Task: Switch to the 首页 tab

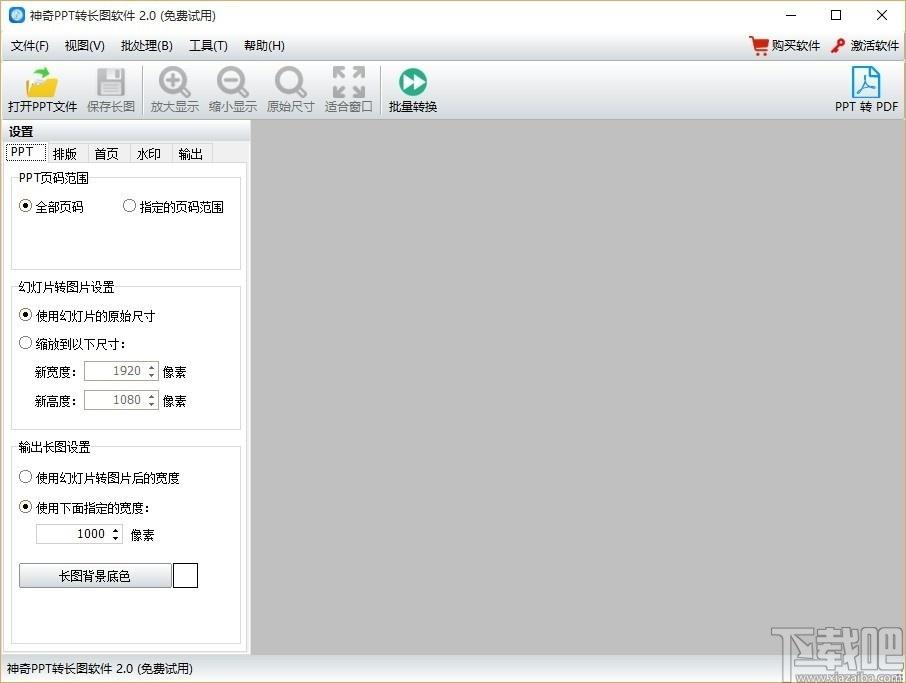Action: coord(106,154)
